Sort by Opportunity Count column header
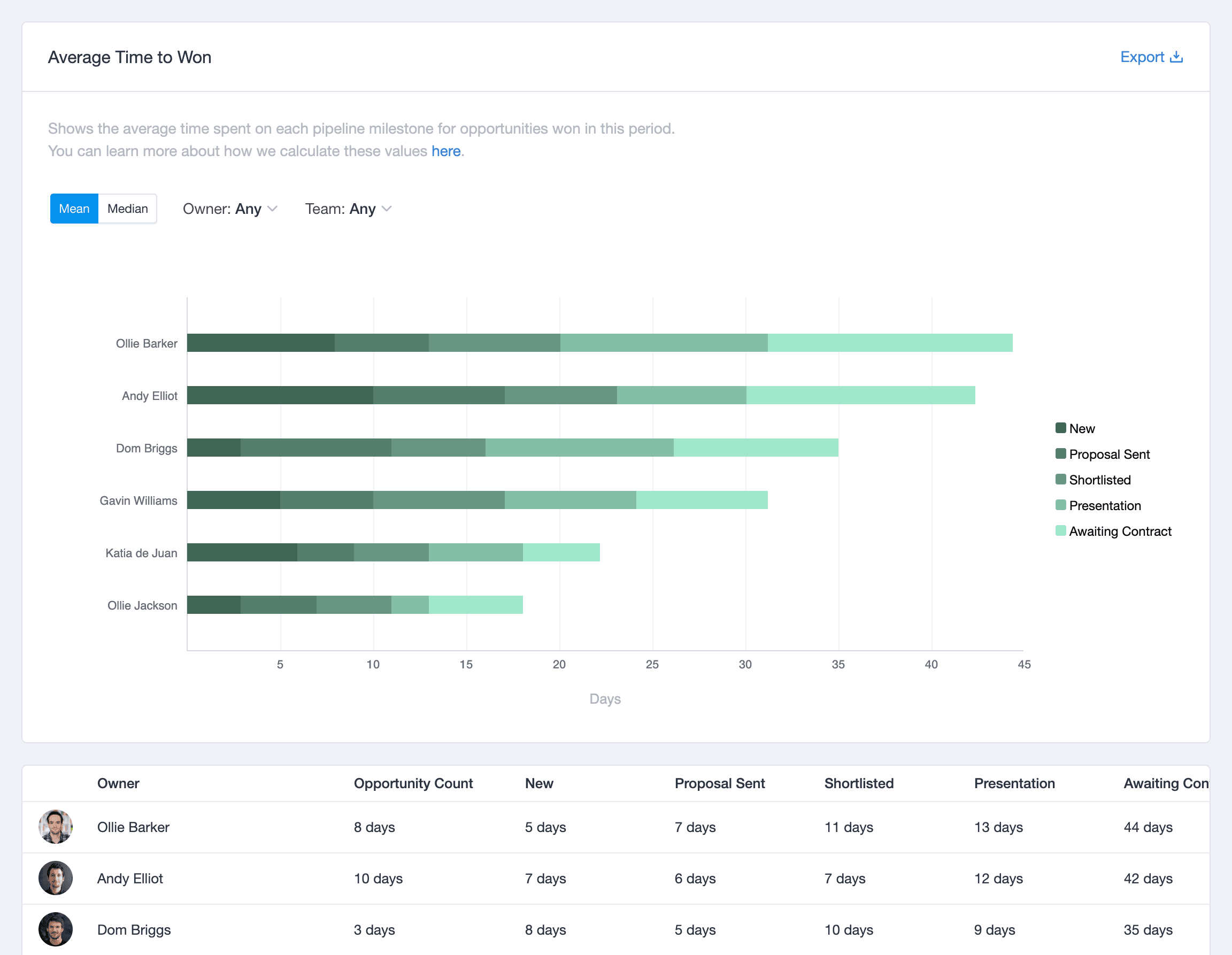Image resolution: width=1232 pixels, height=955 pixels. click(413, 783)
